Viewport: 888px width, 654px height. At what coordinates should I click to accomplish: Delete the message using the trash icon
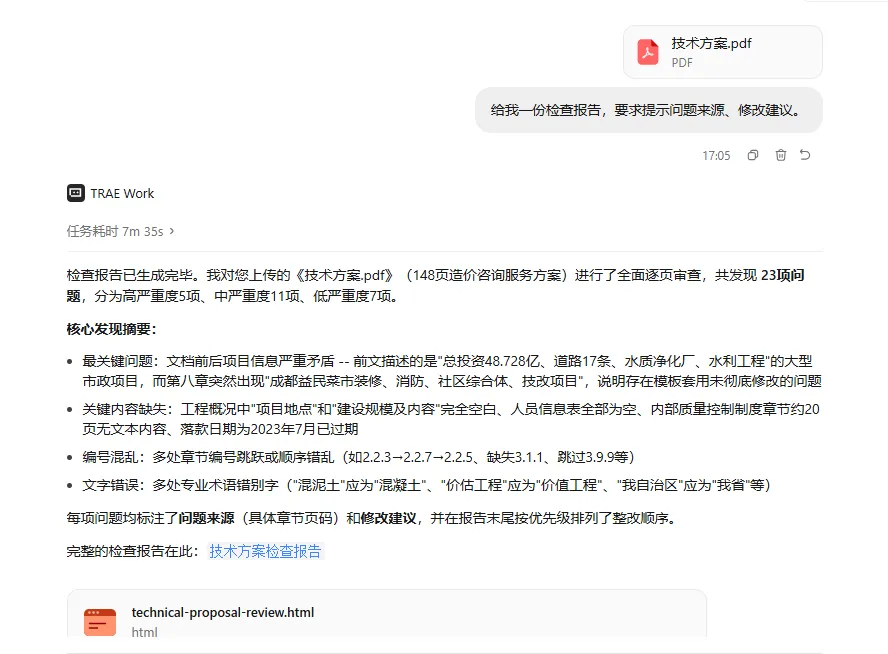pyautogui.click(x=780, y=155)
